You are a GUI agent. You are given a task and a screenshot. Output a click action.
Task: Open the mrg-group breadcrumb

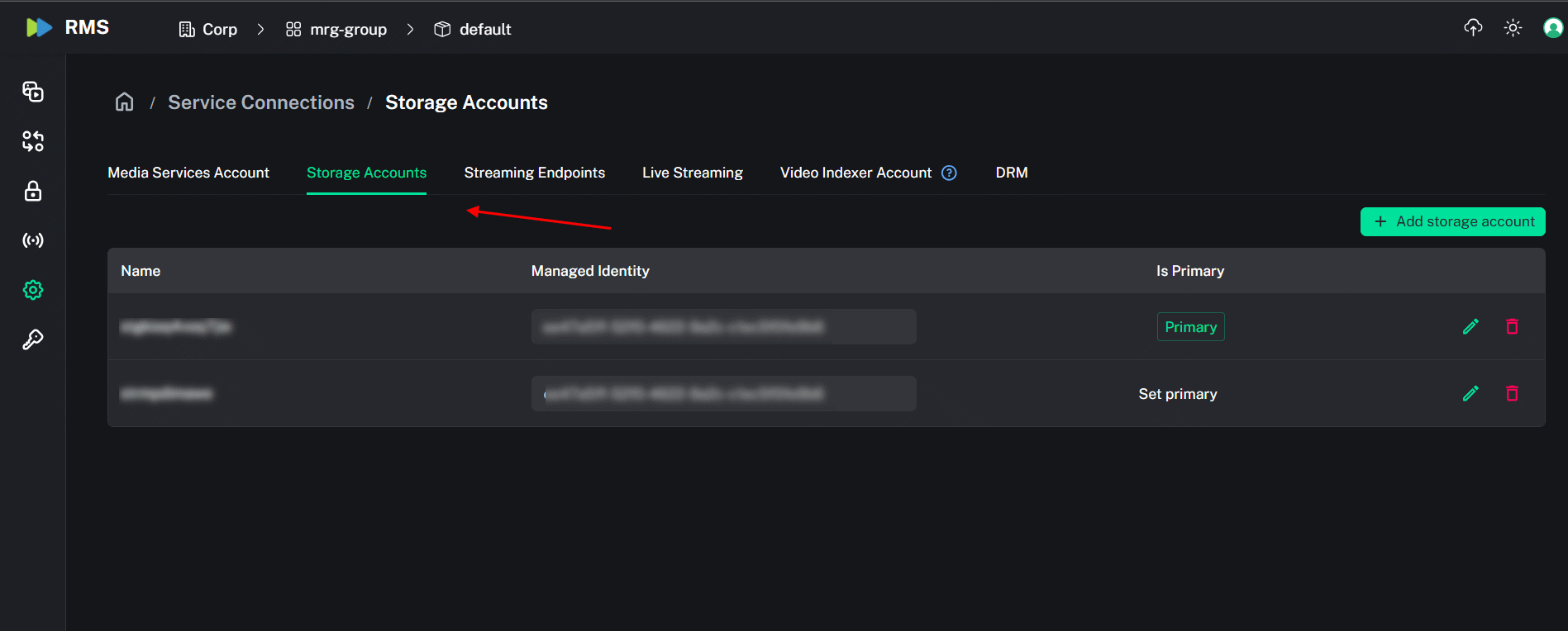[x=336, y=29]
